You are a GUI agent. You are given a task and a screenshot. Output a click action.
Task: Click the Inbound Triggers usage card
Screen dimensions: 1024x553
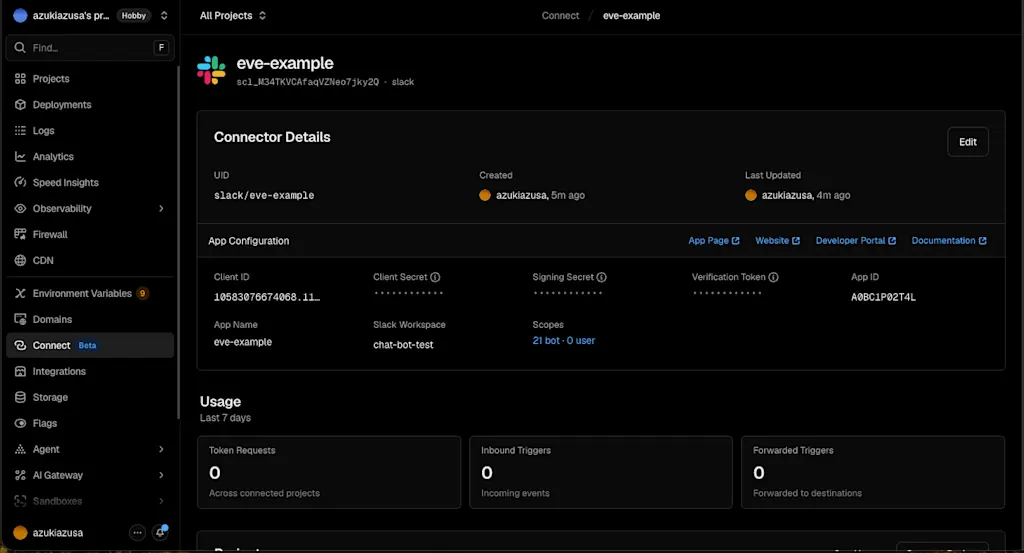pyautogui.click(x=601, y=472)
